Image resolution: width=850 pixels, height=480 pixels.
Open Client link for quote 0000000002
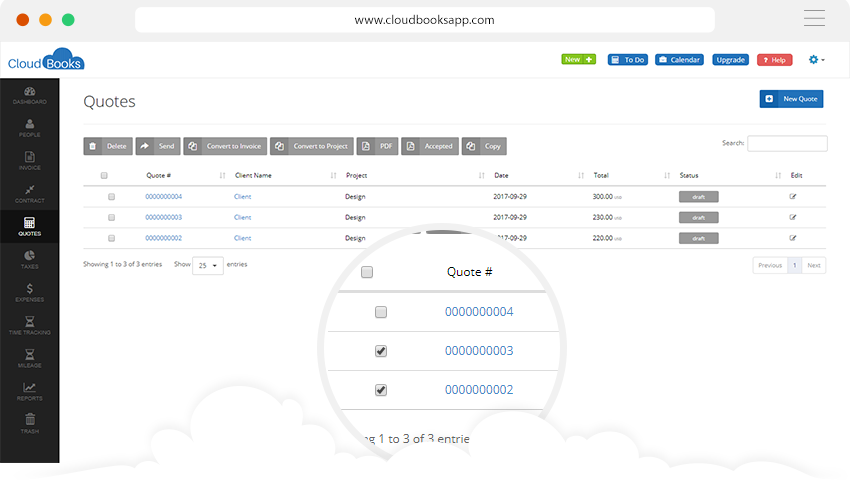242,238
